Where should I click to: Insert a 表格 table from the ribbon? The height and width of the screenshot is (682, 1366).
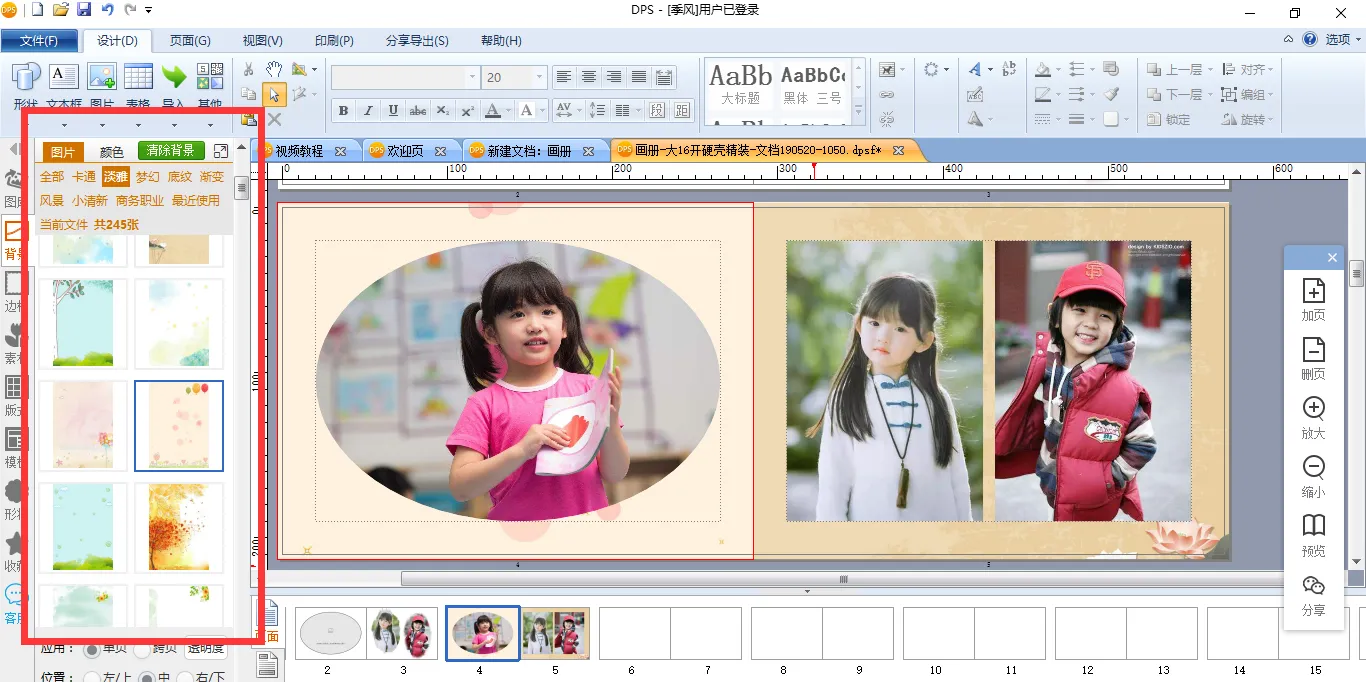coord(138,77)
